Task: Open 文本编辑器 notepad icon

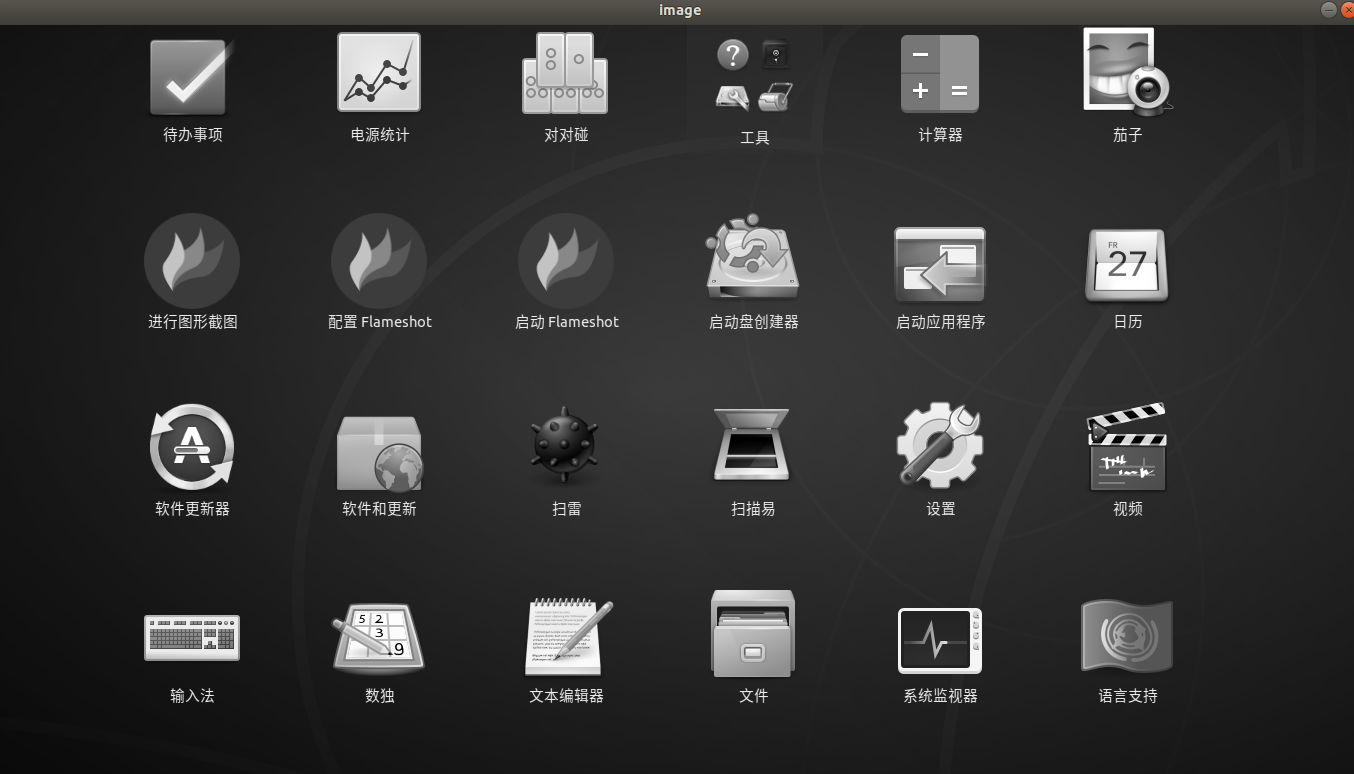Action: [x=568, y=636]
